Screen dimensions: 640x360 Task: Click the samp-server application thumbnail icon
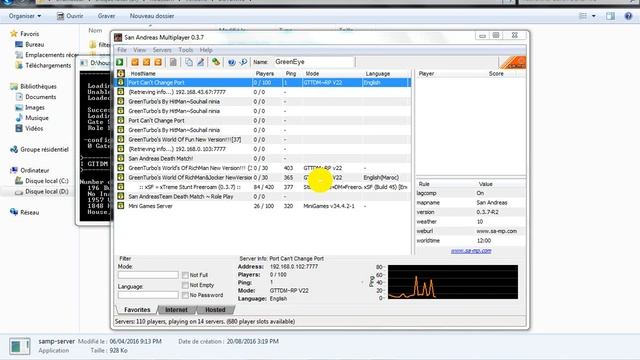tap(20, 346)
